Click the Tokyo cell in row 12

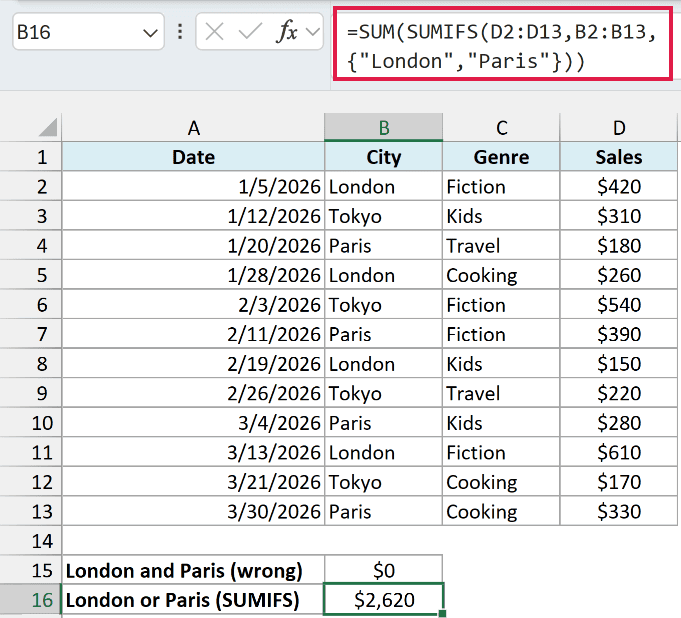click(383, 482)
